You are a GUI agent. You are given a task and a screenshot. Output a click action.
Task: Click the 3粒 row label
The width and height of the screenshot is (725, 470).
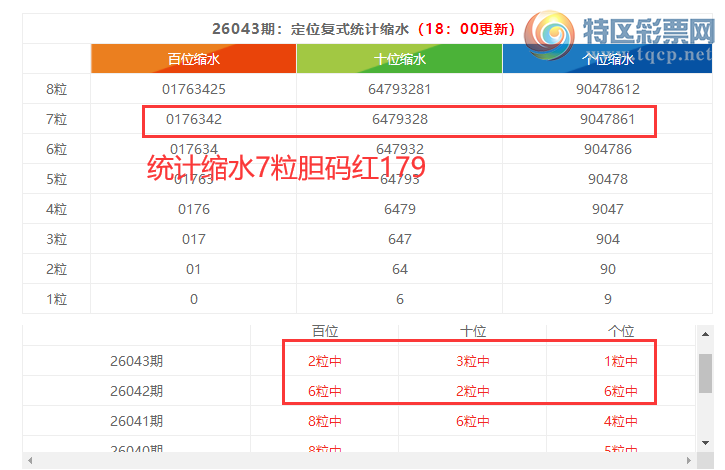[x=56, y=239]
